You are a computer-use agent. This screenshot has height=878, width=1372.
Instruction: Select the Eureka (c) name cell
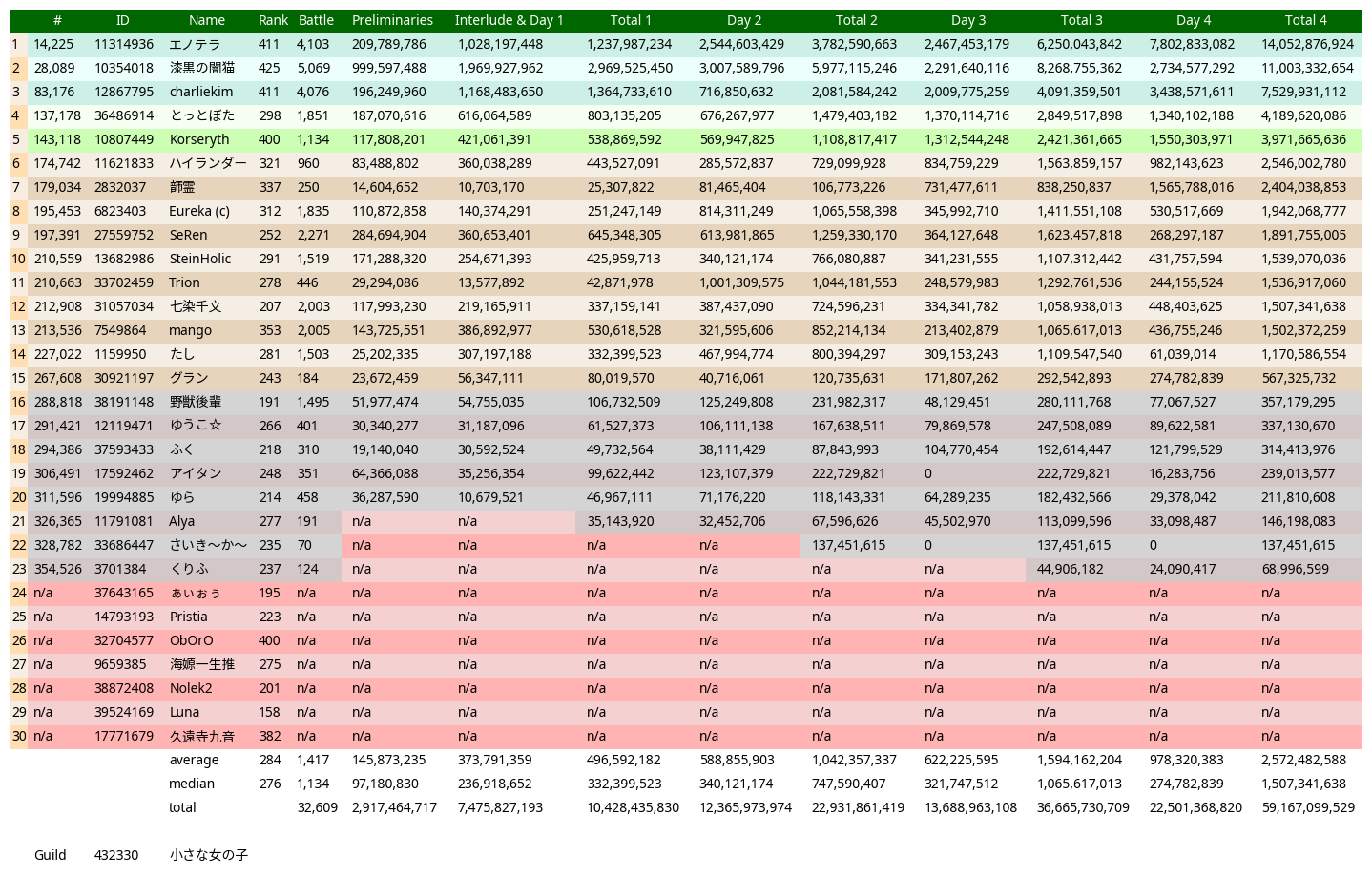point(199,211)
